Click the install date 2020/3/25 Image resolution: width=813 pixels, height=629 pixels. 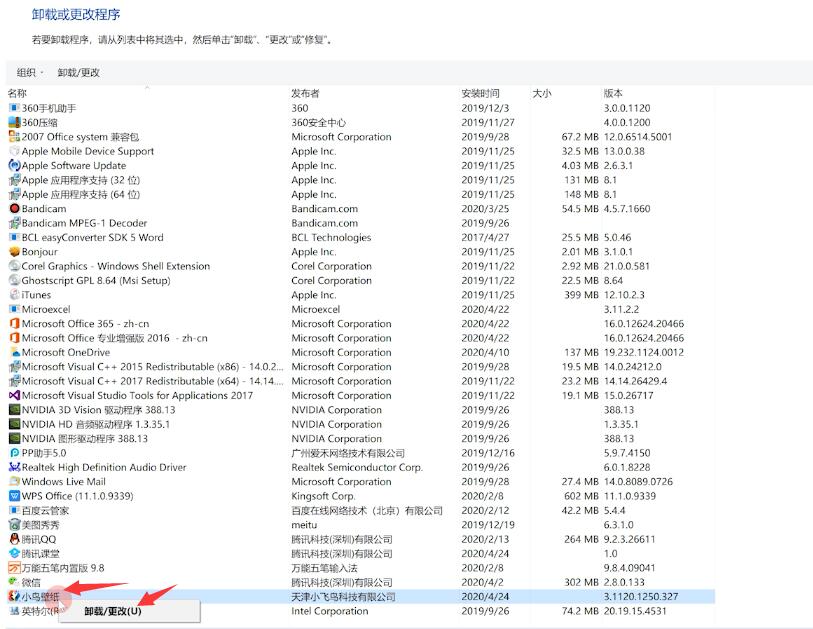485,208
